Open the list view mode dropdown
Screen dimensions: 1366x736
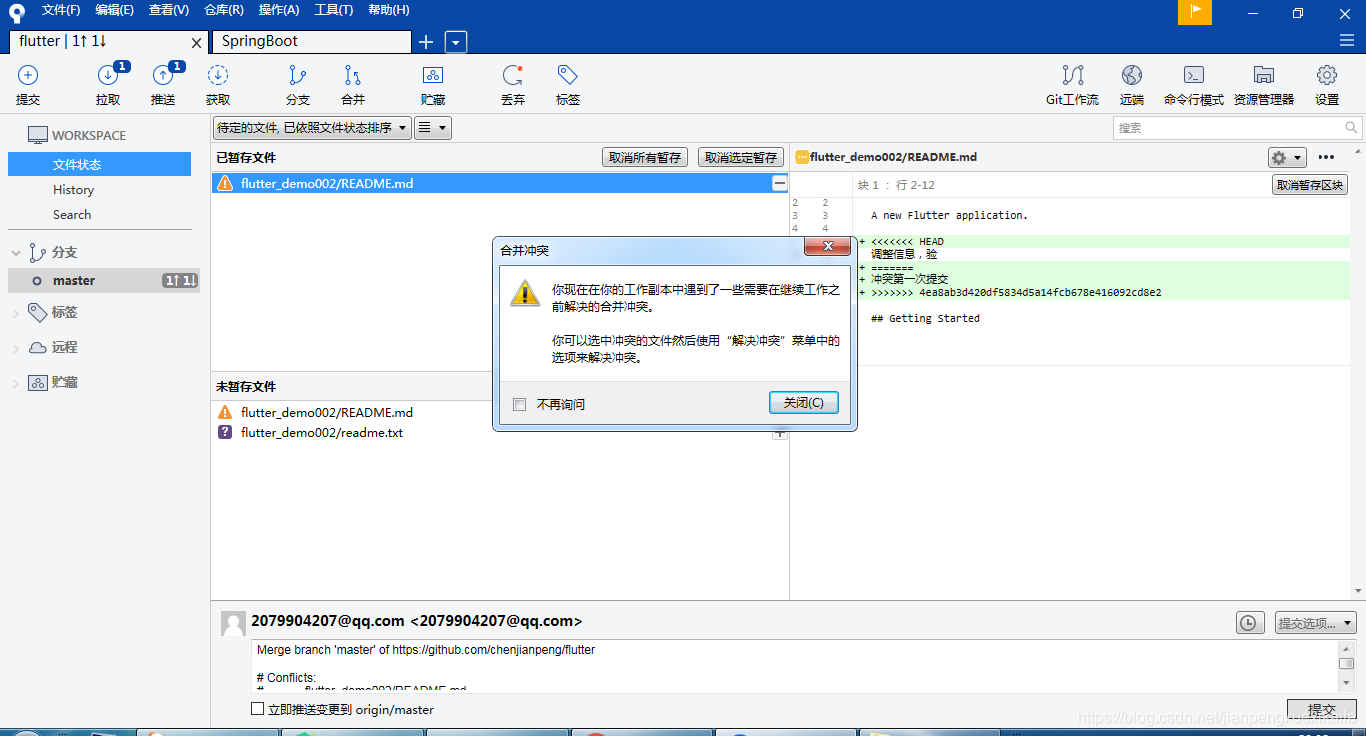433,128
